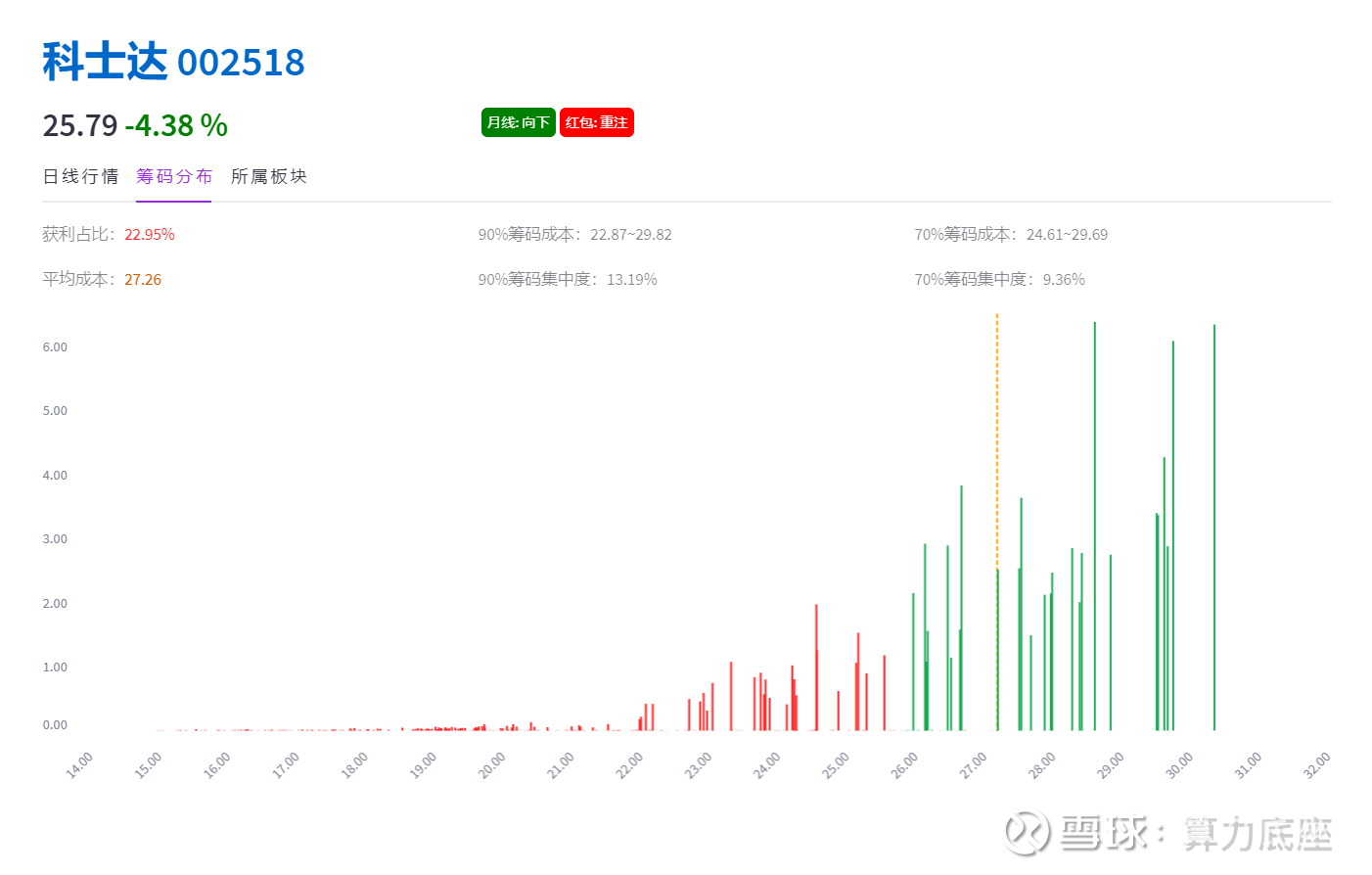
Task: Click the stock title 科士达 002518
Action: pos(174,62)
